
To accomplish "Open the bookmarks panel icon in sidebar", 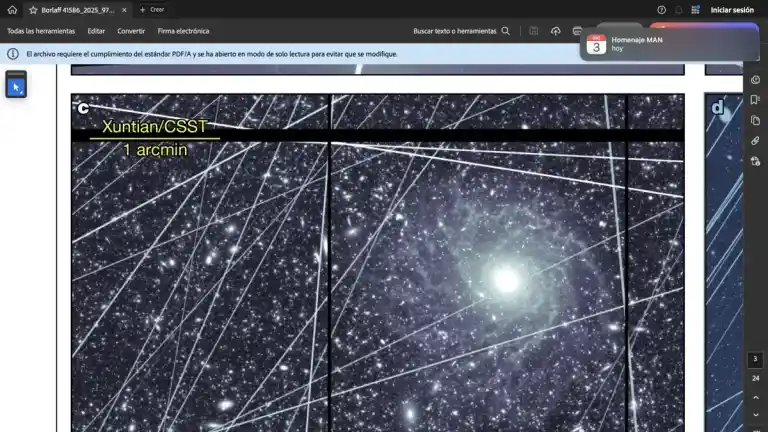I will (x=755, y=100).
